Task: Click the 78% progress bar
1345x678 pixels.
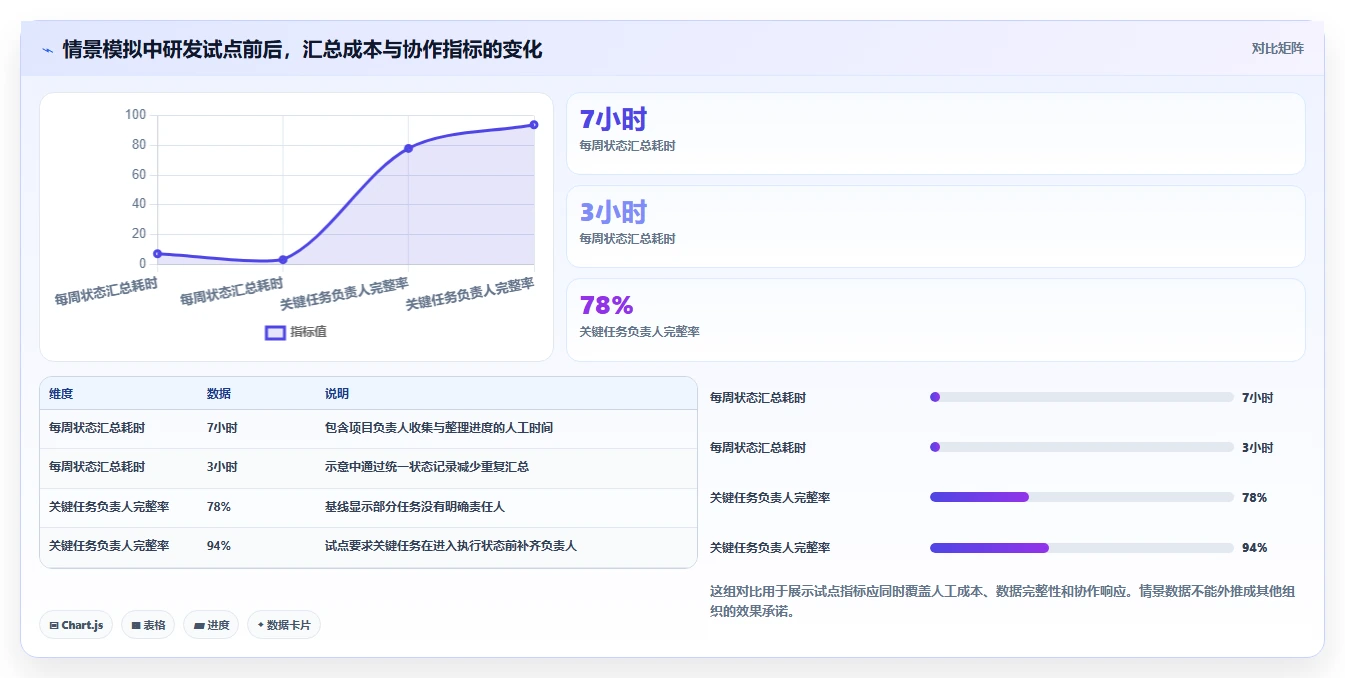Action: [x=1082, y=497]
